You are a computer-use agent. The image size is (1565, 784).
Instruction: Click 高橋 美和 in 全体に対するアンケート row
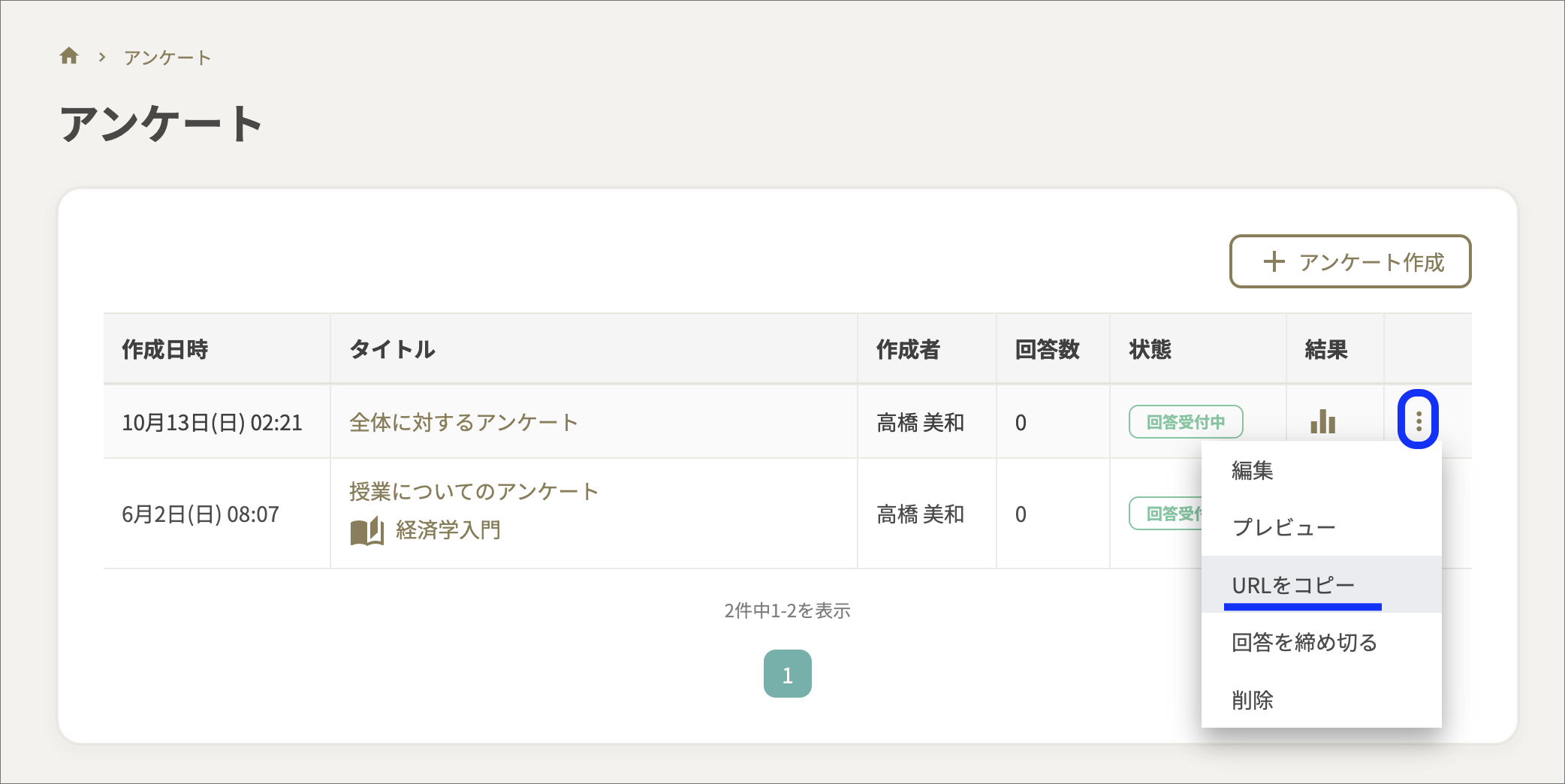[x=920, y=422]
